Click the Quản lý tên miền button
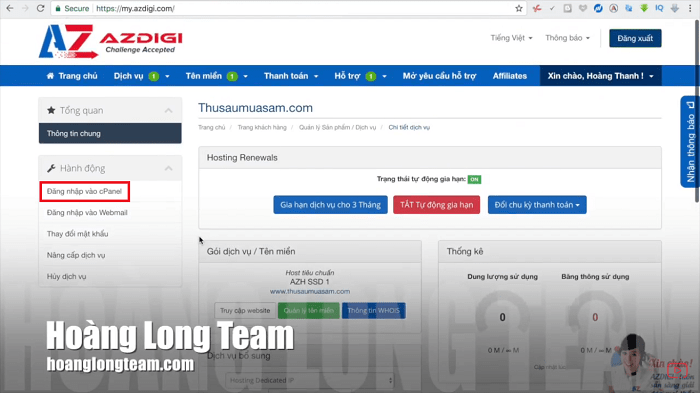Image resolution: width=700 pixels, height=393 pixels. (308, 310)
